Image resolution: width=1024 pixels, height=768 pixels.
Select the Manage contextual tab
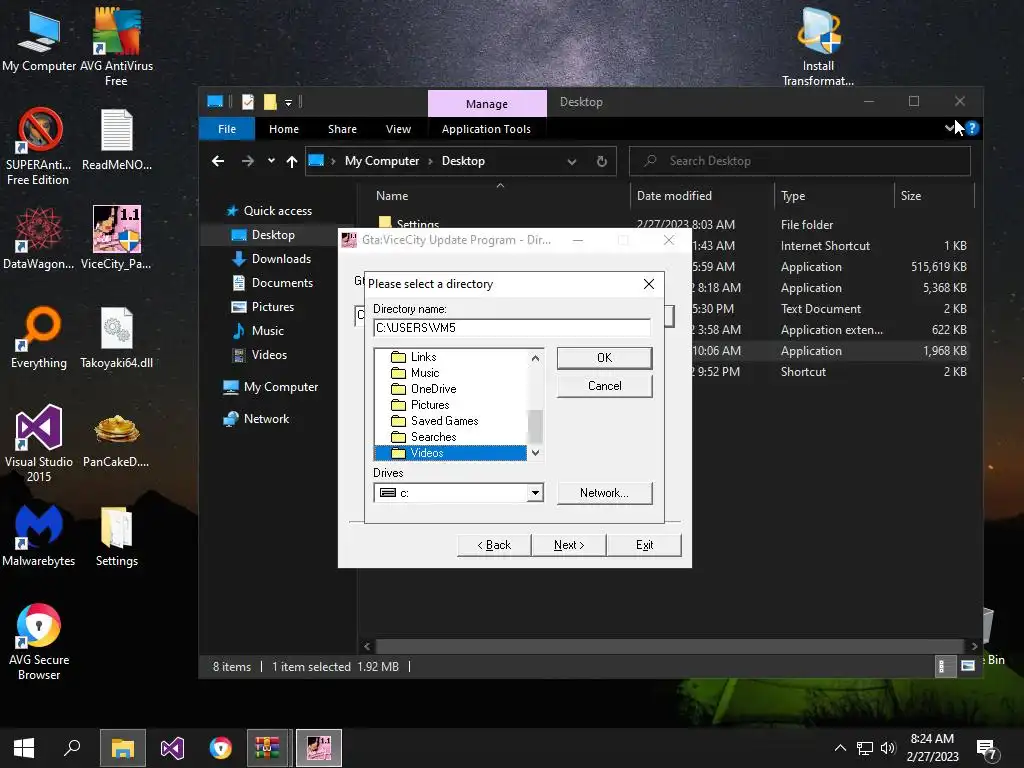(487, 104)
